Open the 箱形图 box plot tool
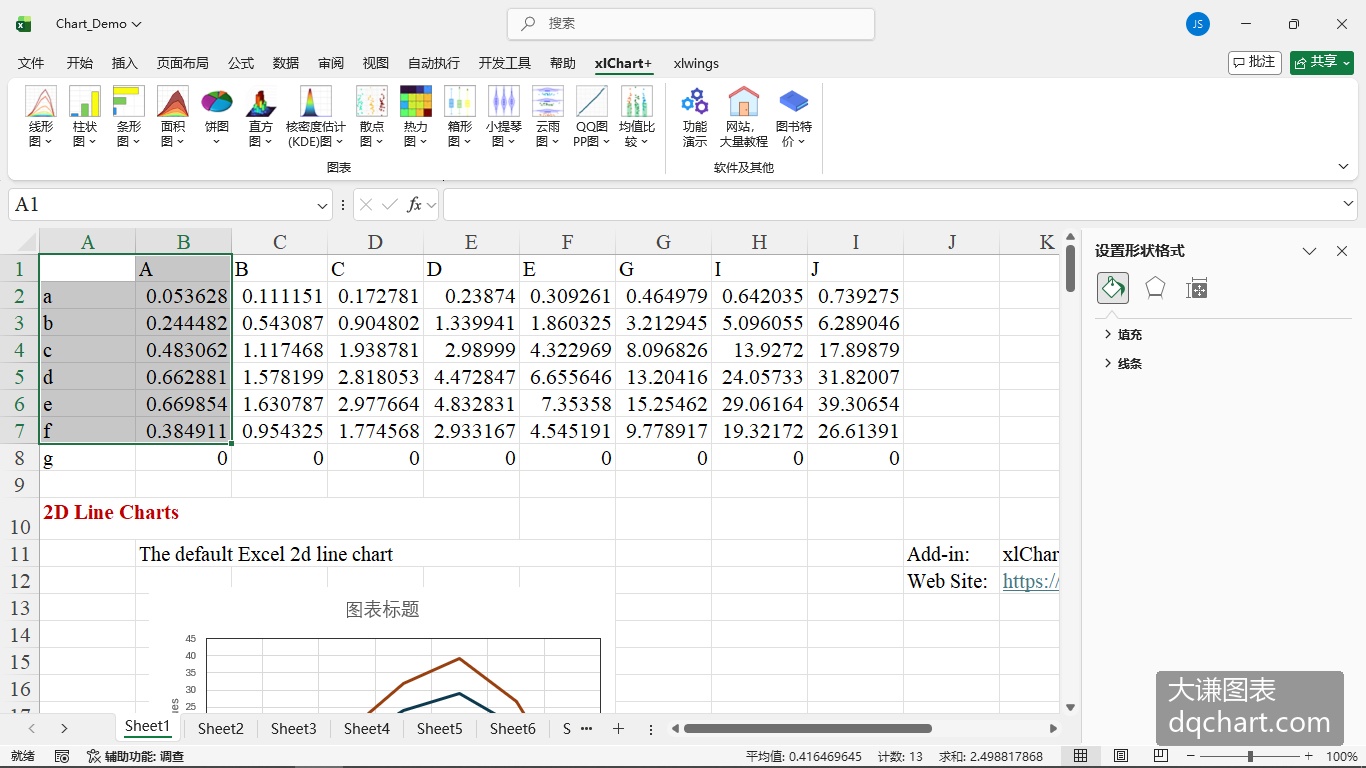Viewport: 1366px width, 768px height. [460, 117]
